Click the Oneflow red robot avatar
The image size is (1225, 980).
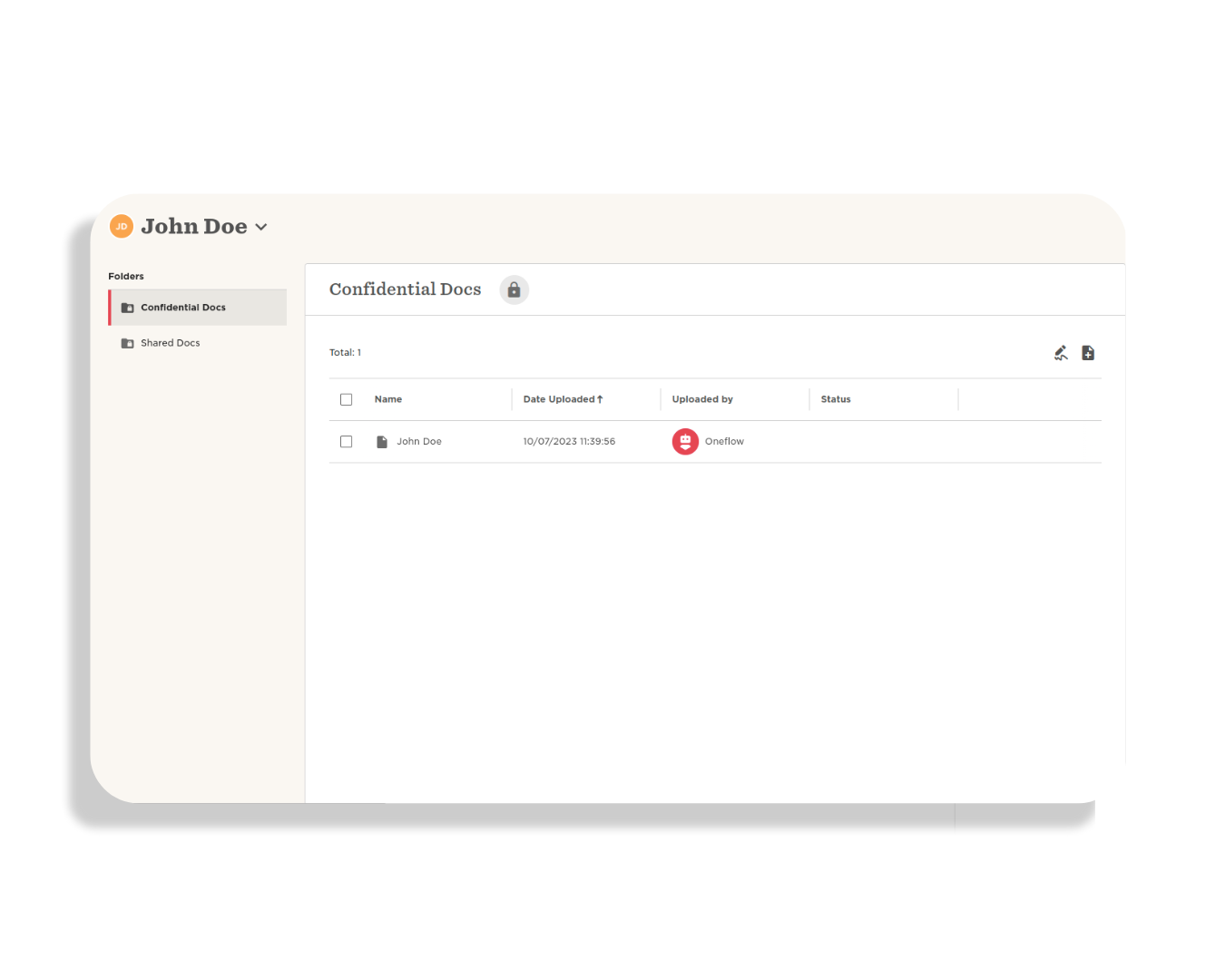(x=685, y=442)
